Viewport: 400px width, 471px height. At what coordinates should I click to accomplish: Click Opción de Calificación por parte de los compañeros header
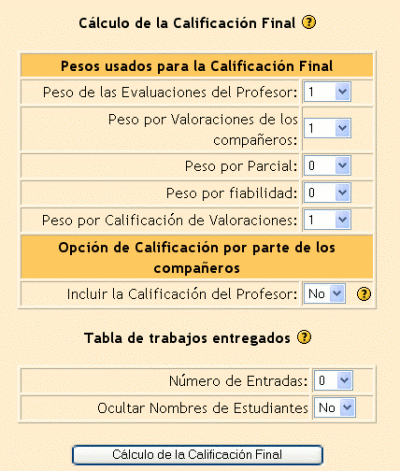pyautogui.click(x=197, y=257)
